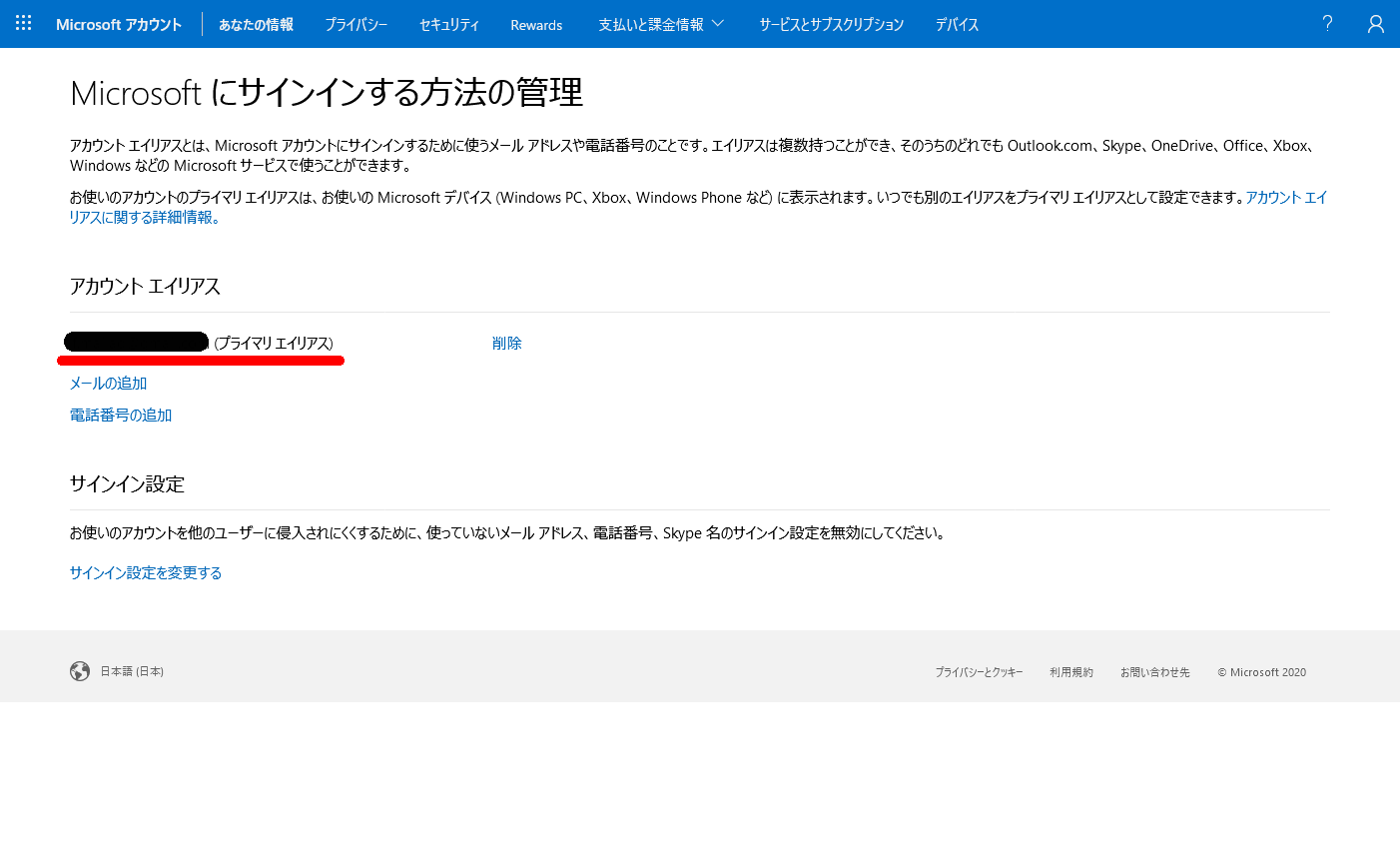Click © Microsoft 2020 footer text
Viewport: 1400px width, 863px height.
(1261, 672)
